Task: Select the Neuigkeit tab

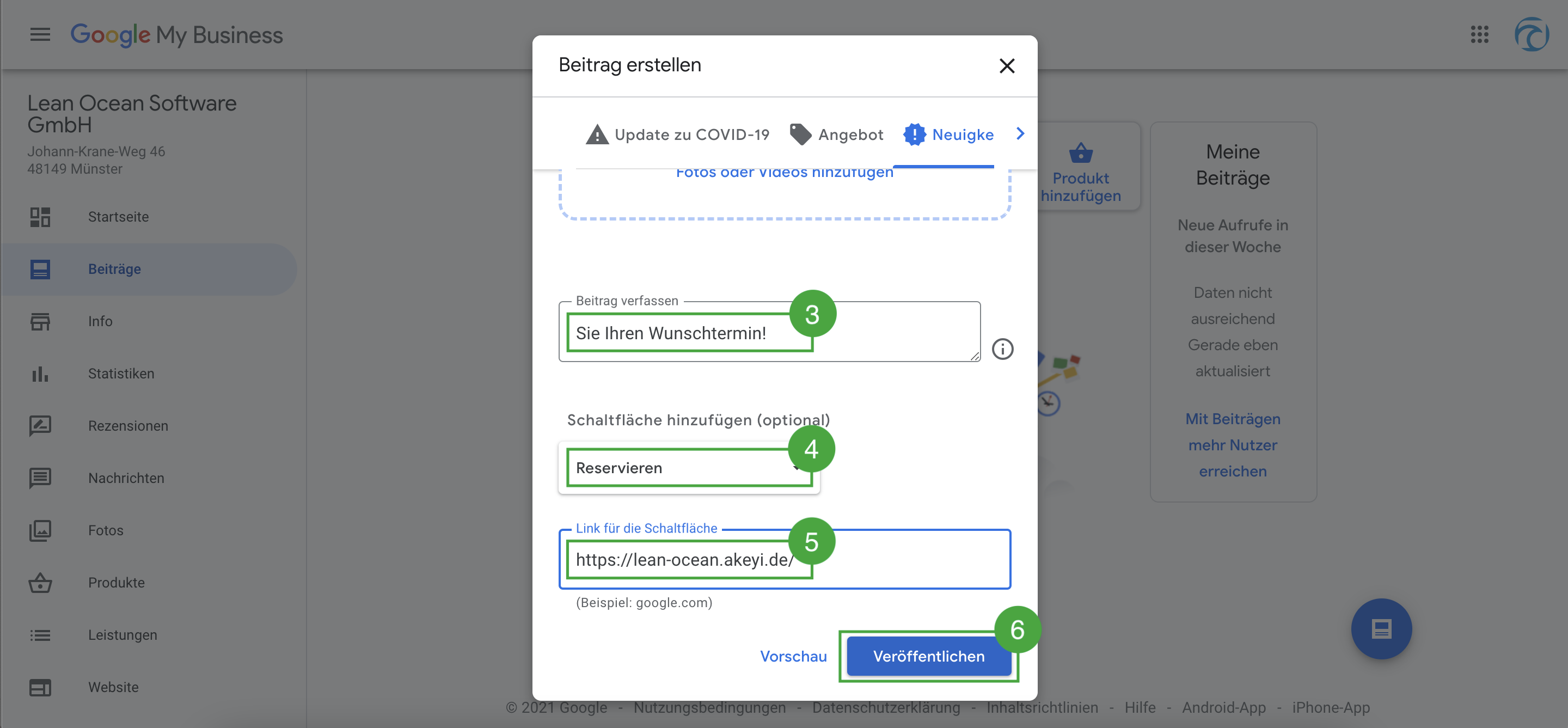Action: [x=948, y=134]
